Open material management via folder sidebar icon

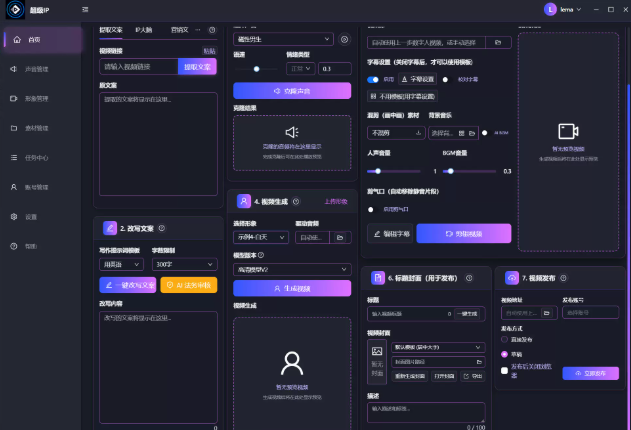coord(14,128)
